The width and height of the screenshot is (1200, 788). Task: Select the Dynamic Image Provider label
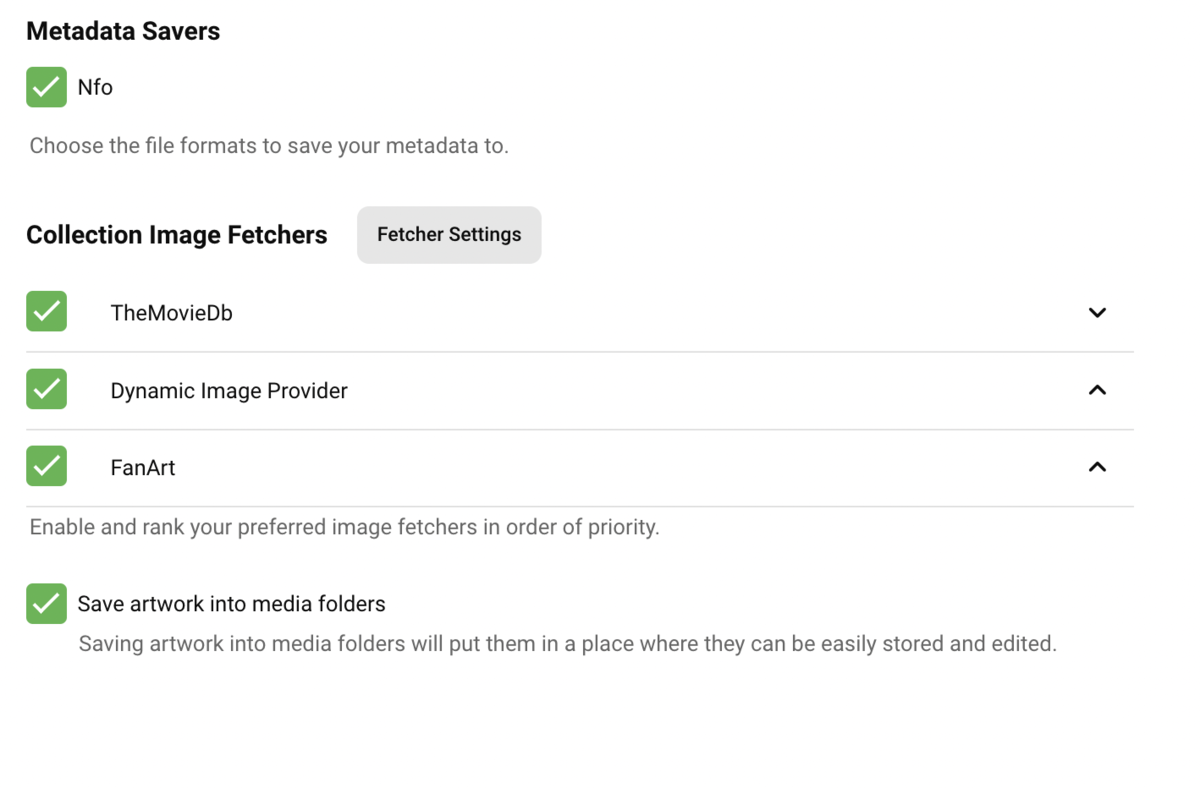coord(229,391)
